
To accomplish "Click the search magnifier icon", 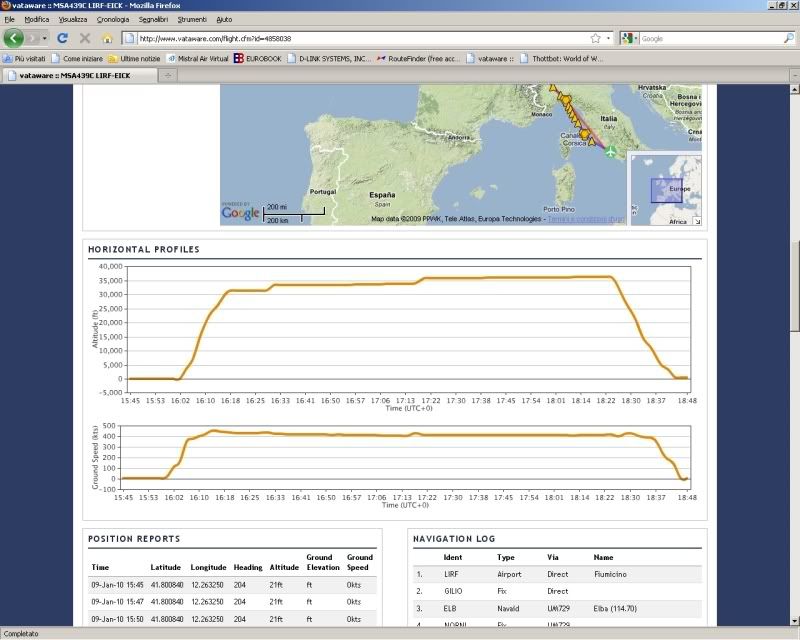I will pos(789,38).
